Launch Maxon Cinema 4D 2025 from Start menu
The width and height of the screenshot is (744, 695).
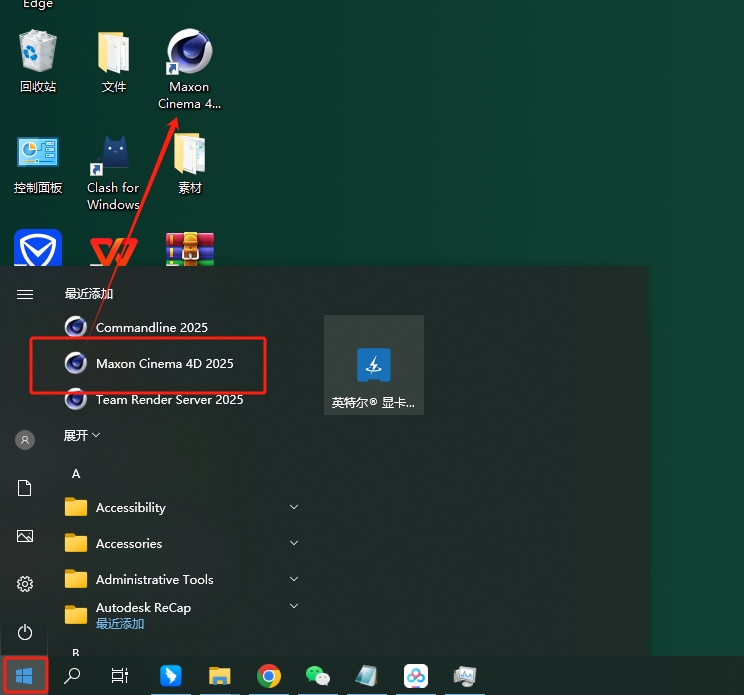(x=164, y=364)
